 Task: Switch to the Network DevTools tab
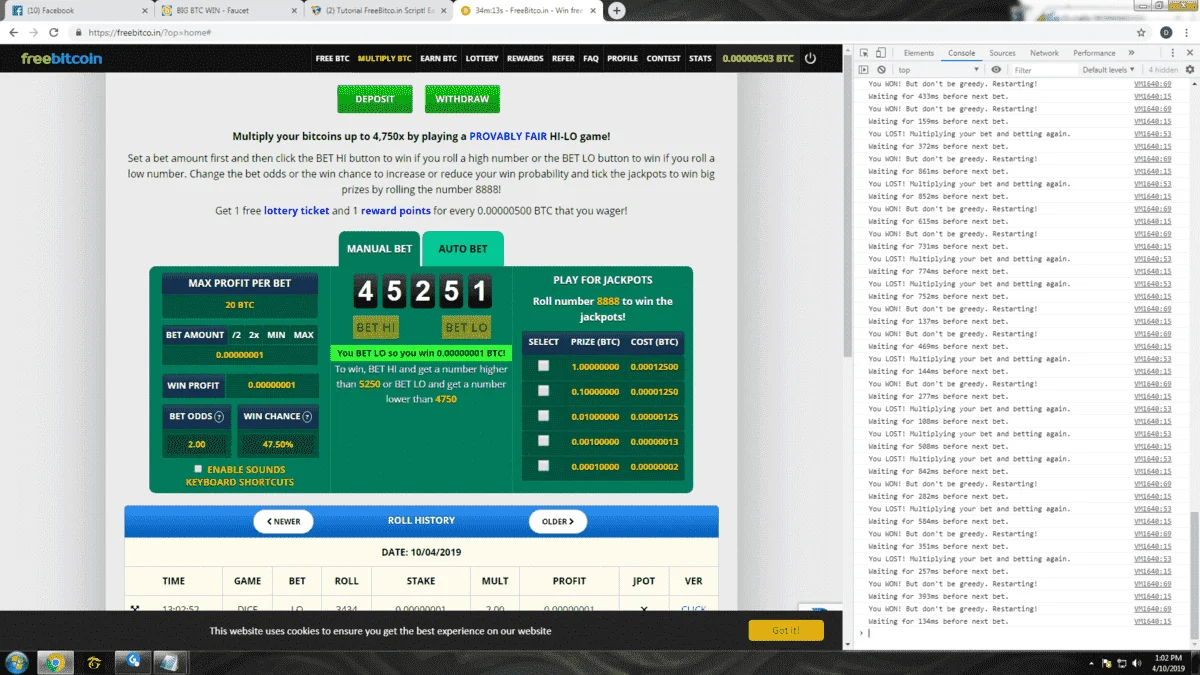[x=1044, y=53]
